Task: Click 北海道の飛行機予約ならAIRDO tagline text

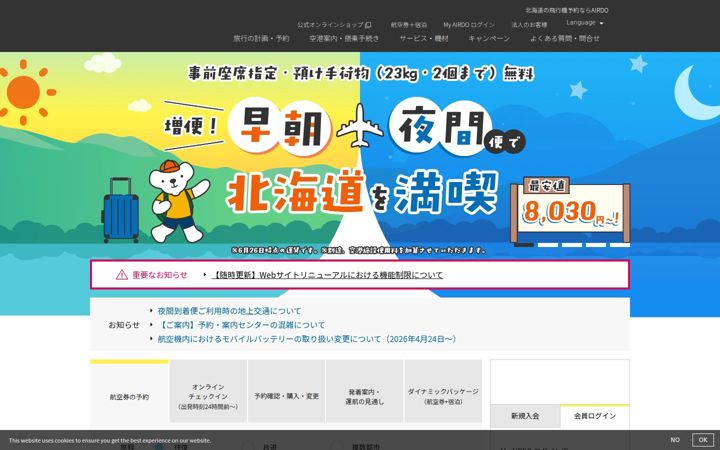Action: click(567, 10)
